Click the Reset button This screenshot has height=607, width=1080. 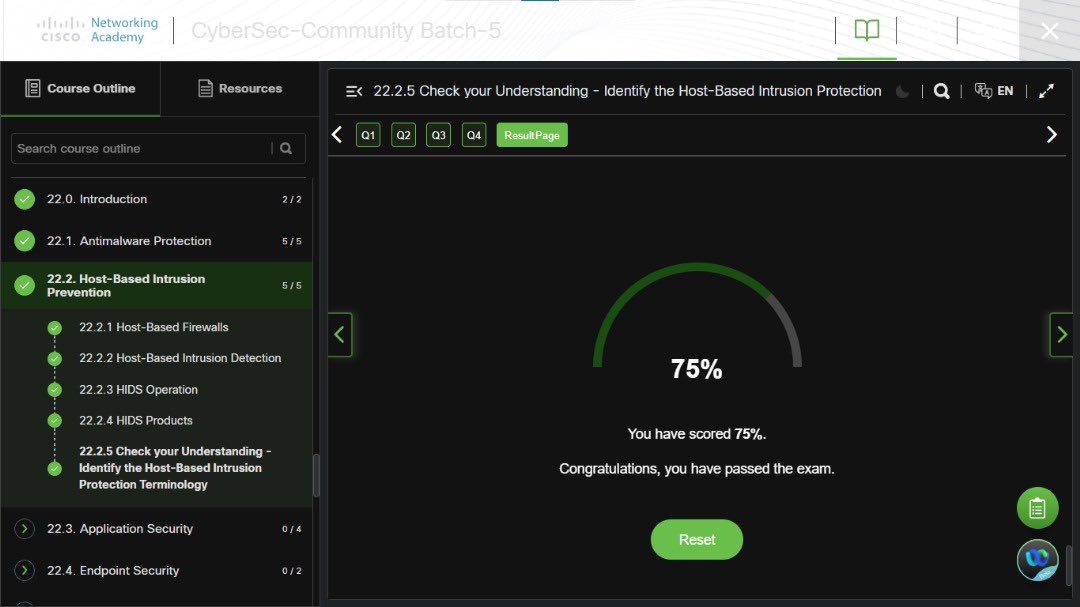tap(696, 539)
